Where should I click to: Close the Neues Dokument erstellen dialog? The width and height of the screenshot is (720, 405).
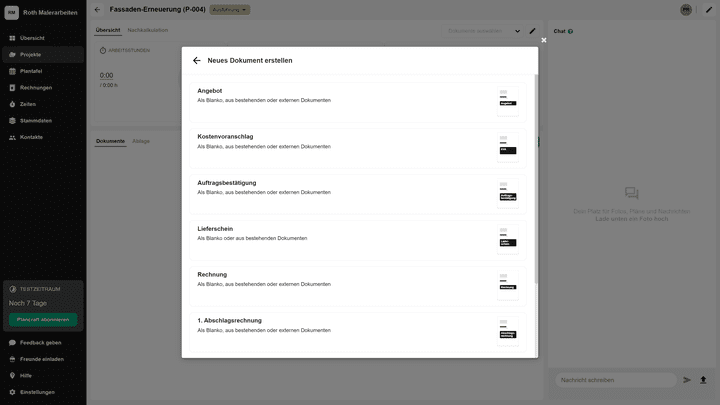tap(544, 41)
